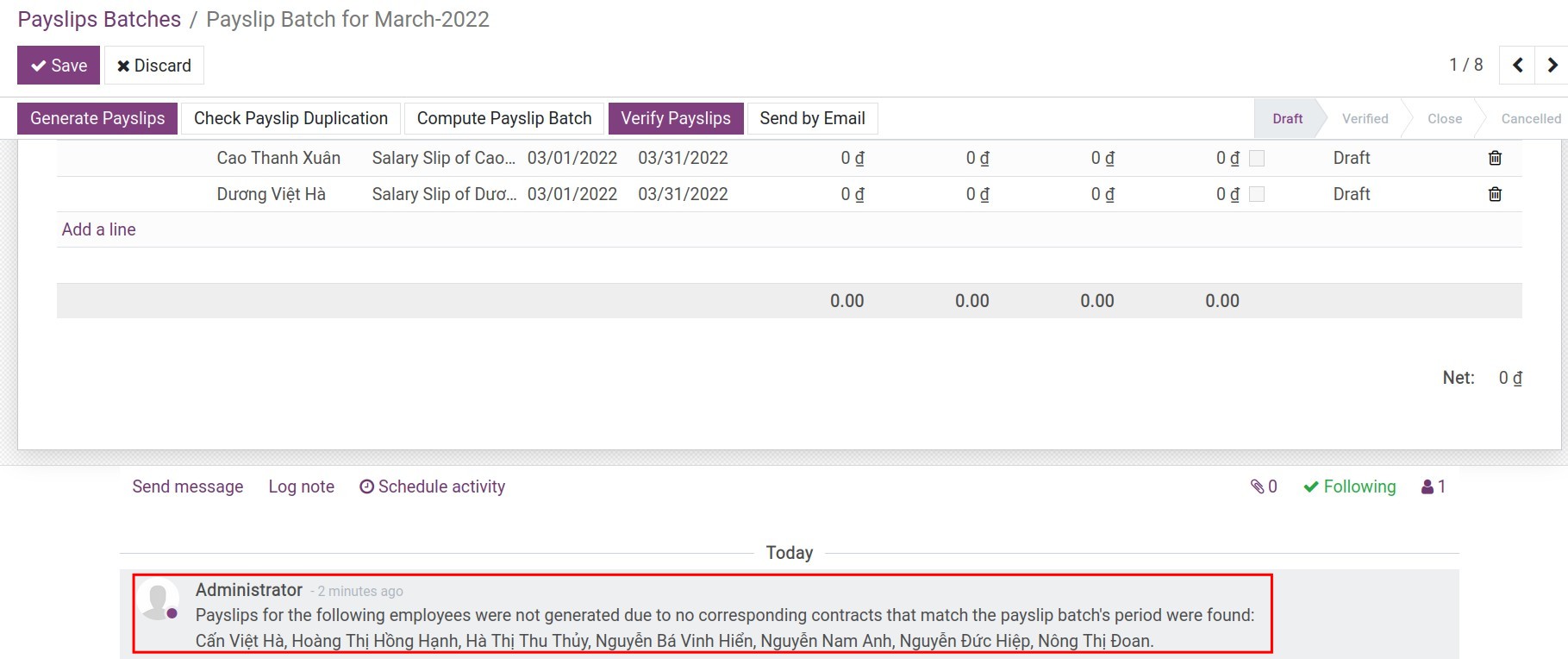
Task: Click Salary Slip of Cao... cell
Action: [444, 158]
